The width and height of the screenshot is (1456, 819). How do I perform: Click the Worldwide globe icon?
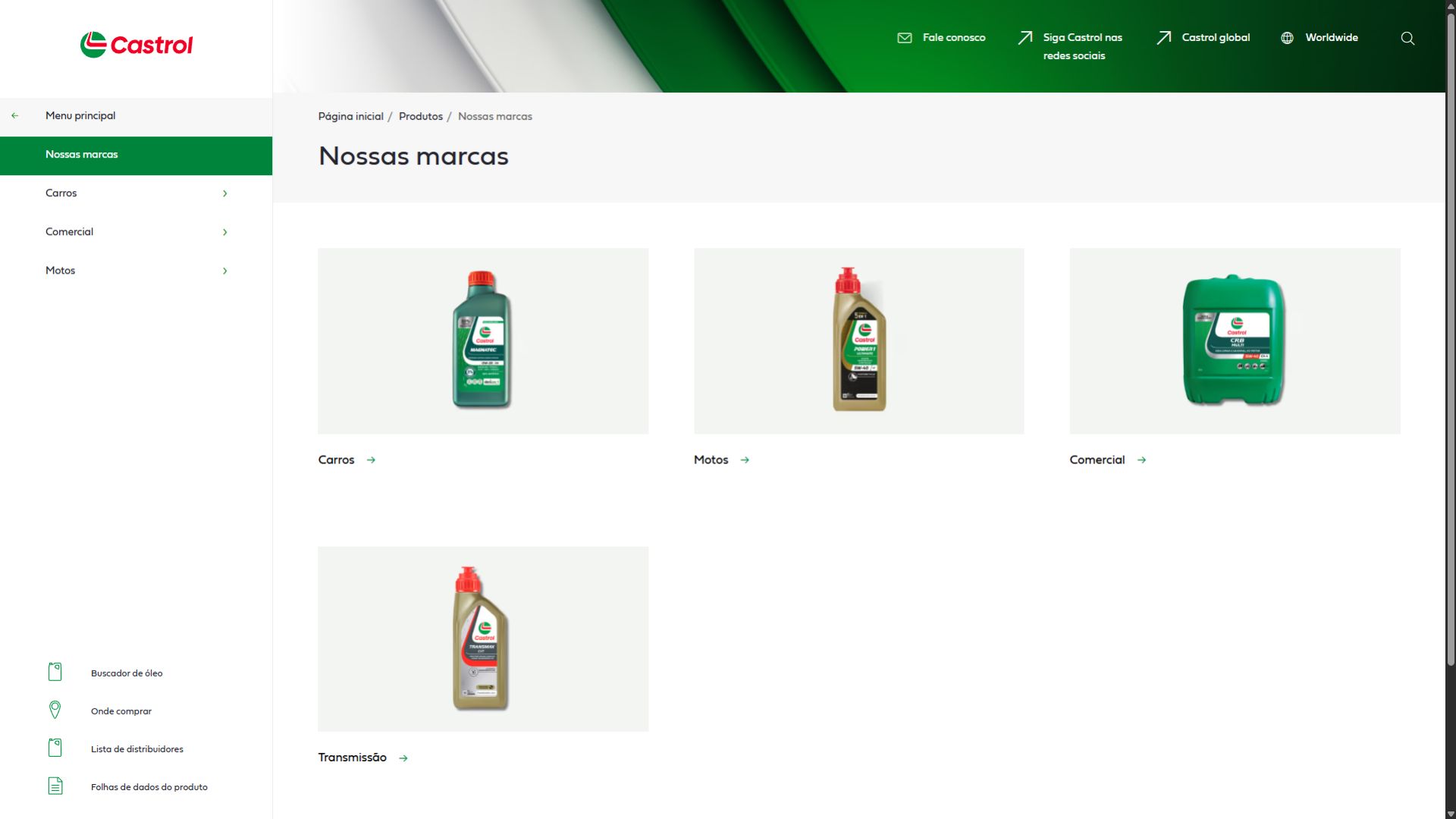point(1287,38)
